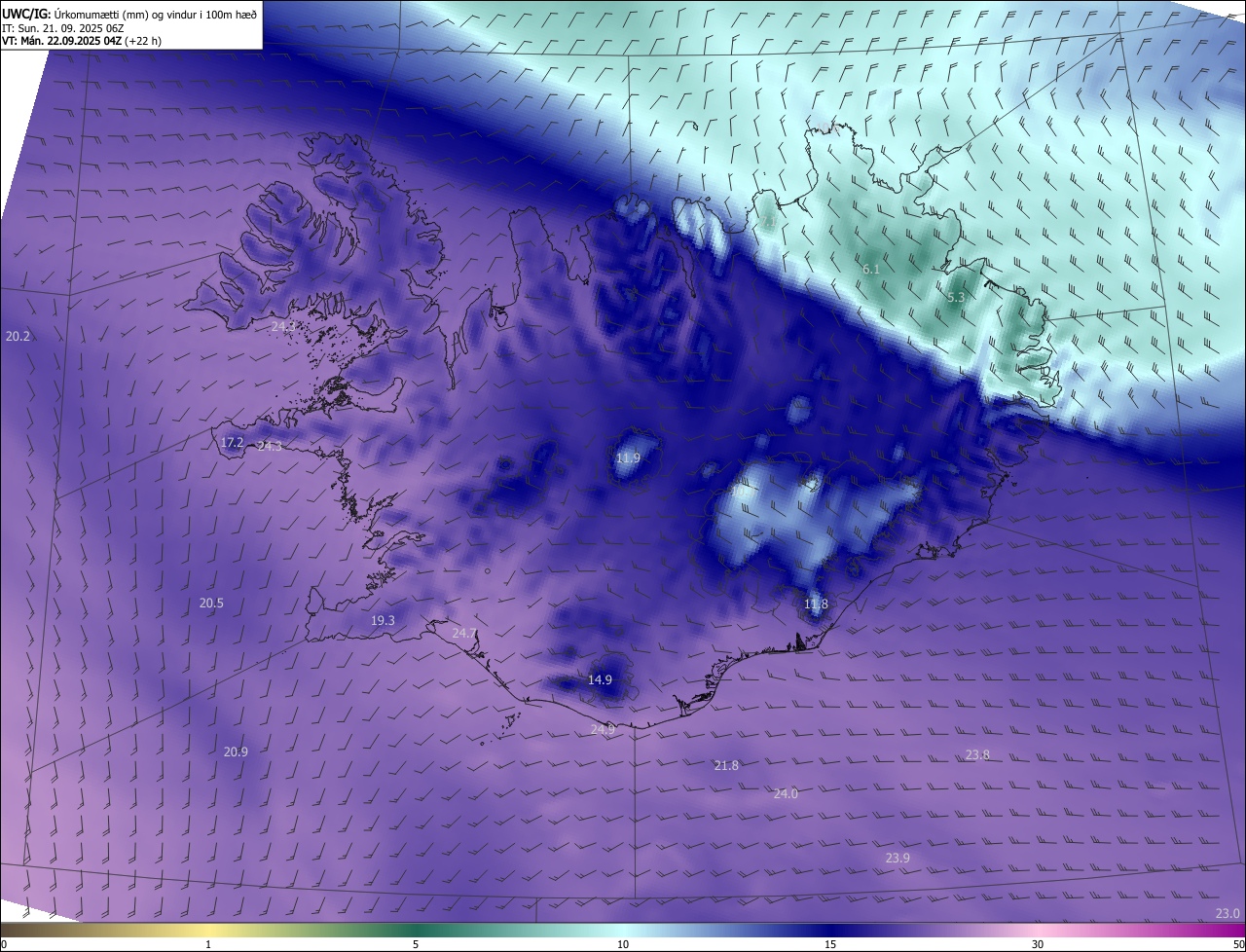Click the map value 6.1
This screenshot has width=1246, height=952.
click(871, 269)
